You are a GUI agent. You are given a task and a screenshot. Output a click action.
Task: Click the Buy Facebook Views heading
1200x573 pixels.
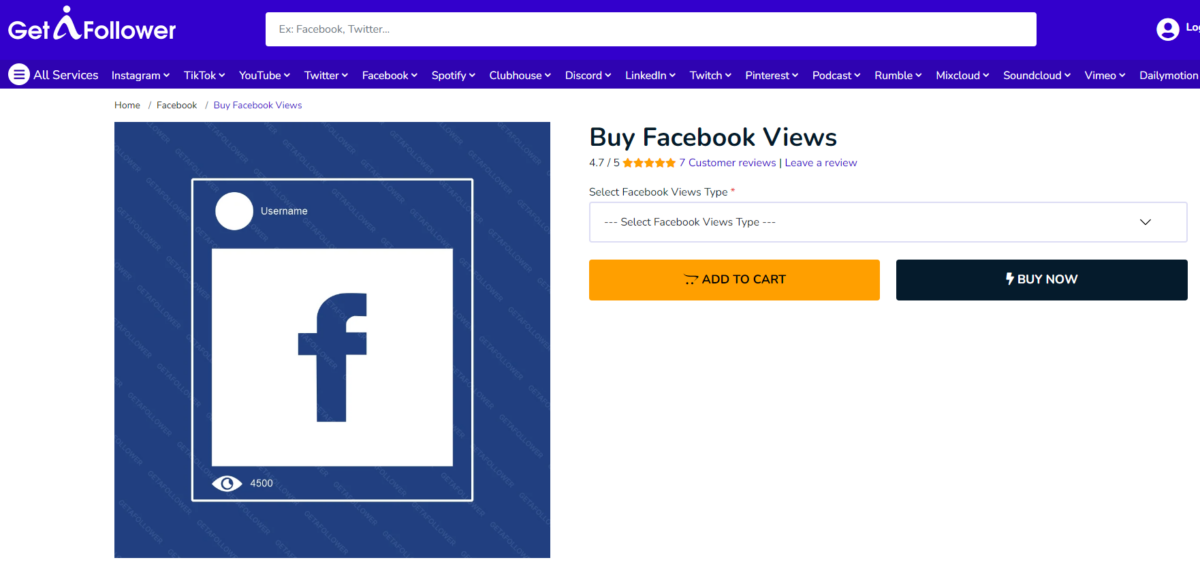click(x=713, y=137)
